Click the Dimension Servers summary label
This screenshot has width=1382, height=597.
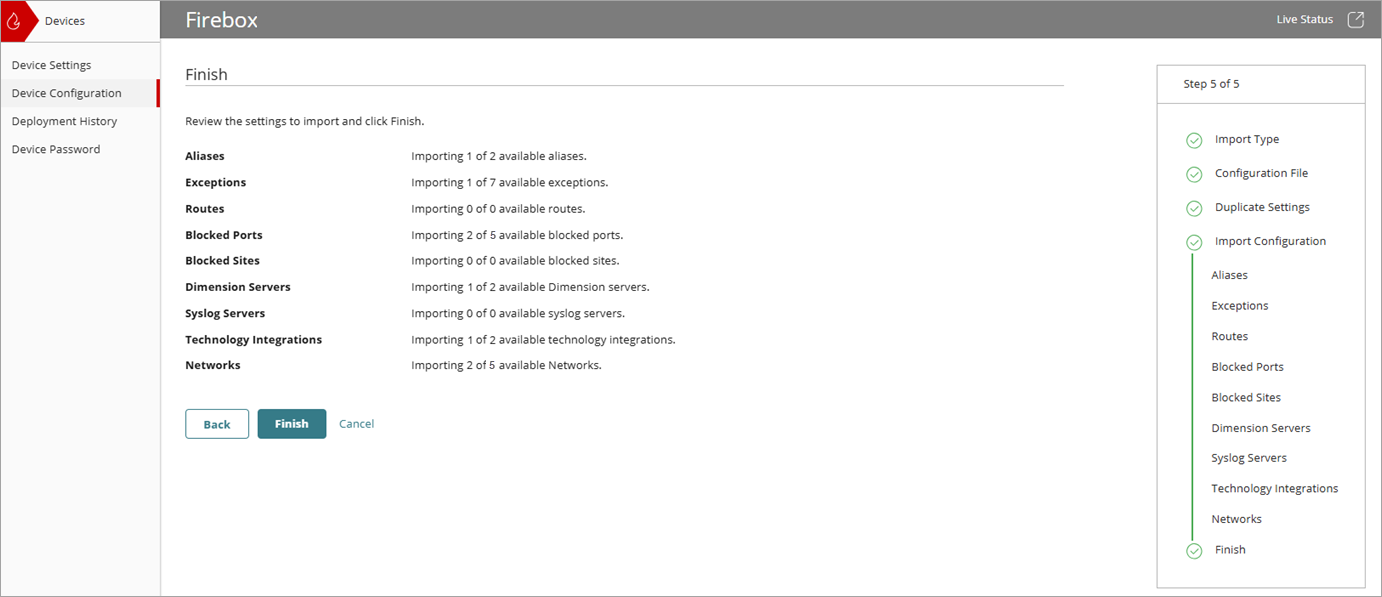tap(238, 287)
